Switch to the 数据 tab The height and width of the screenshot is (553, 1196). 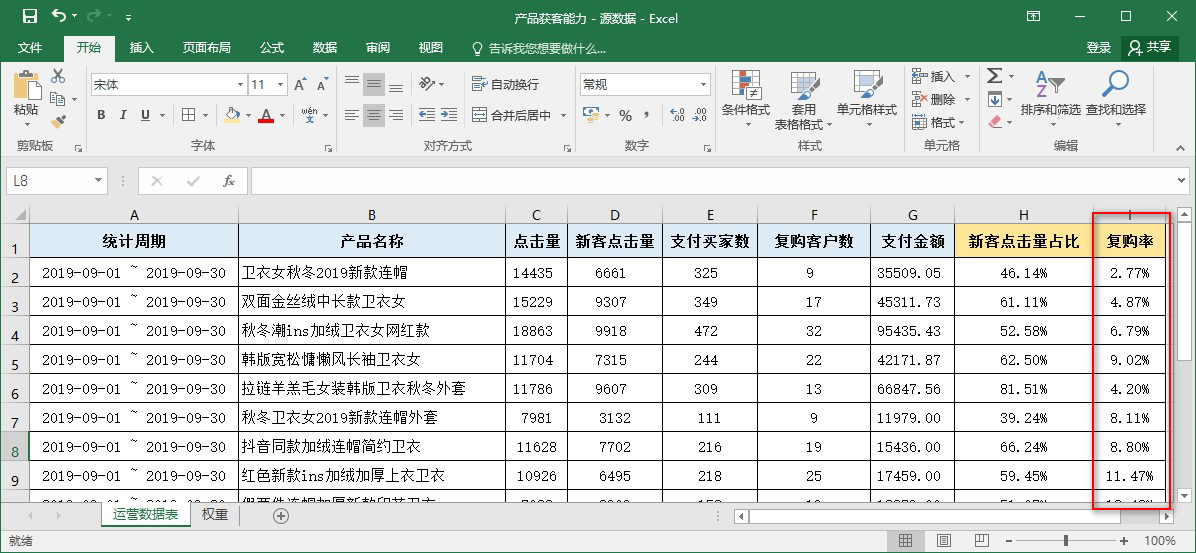[x=325, y=48]
